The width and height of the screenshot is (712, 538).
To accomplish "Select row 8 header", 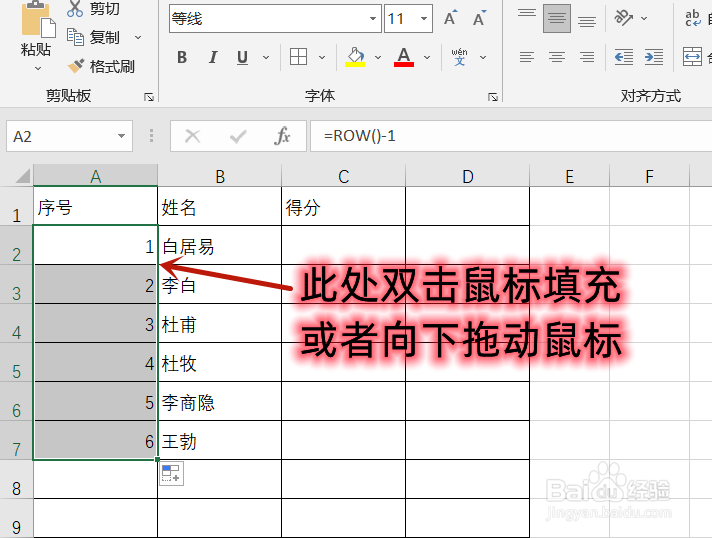I will point(16,480).
